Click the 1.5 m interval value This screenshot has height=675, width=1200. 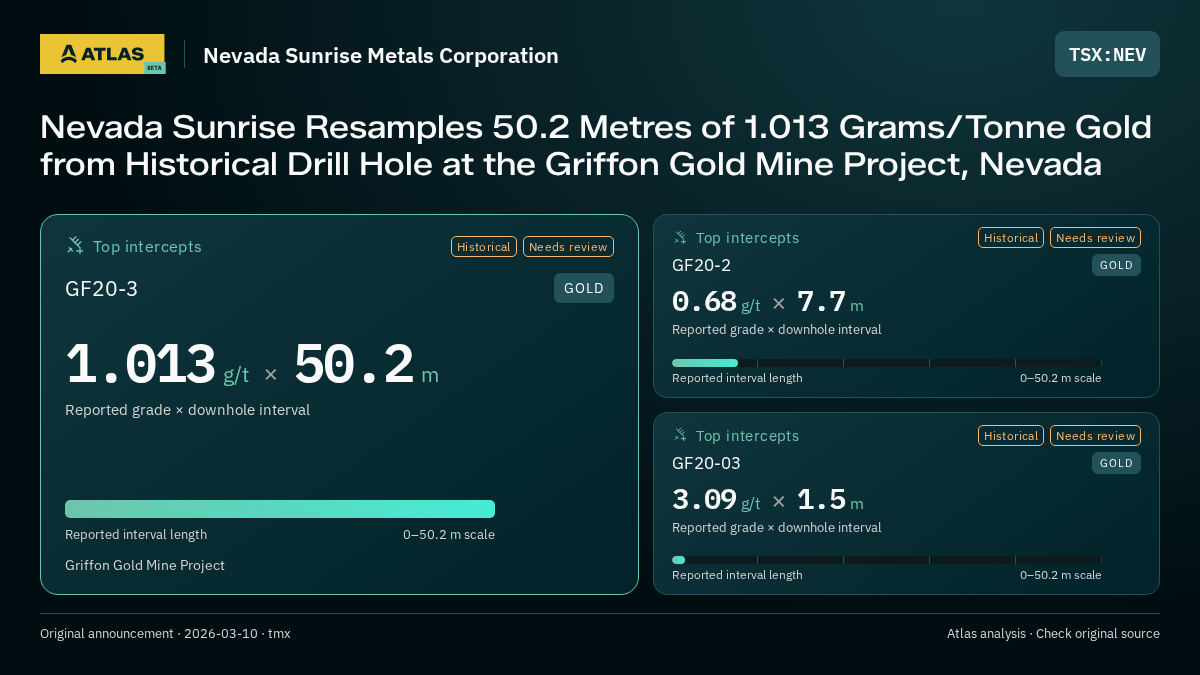830,500
